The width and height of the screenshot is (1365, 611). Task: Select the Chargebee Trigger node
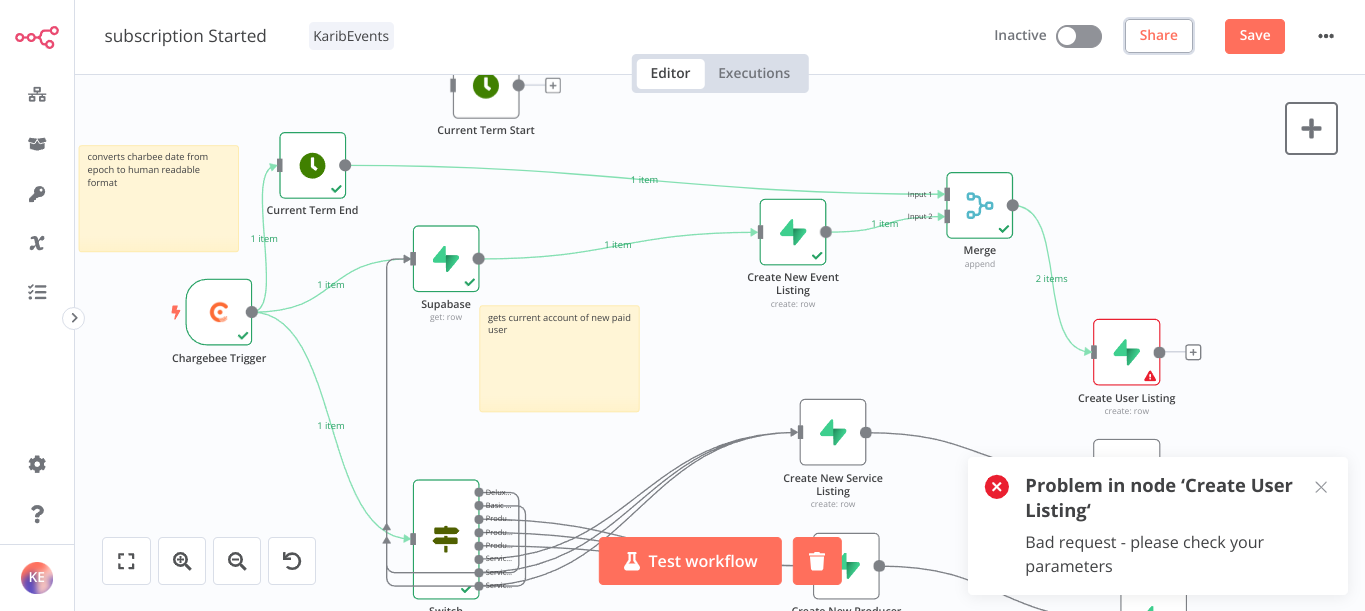(x=219, y=312)
